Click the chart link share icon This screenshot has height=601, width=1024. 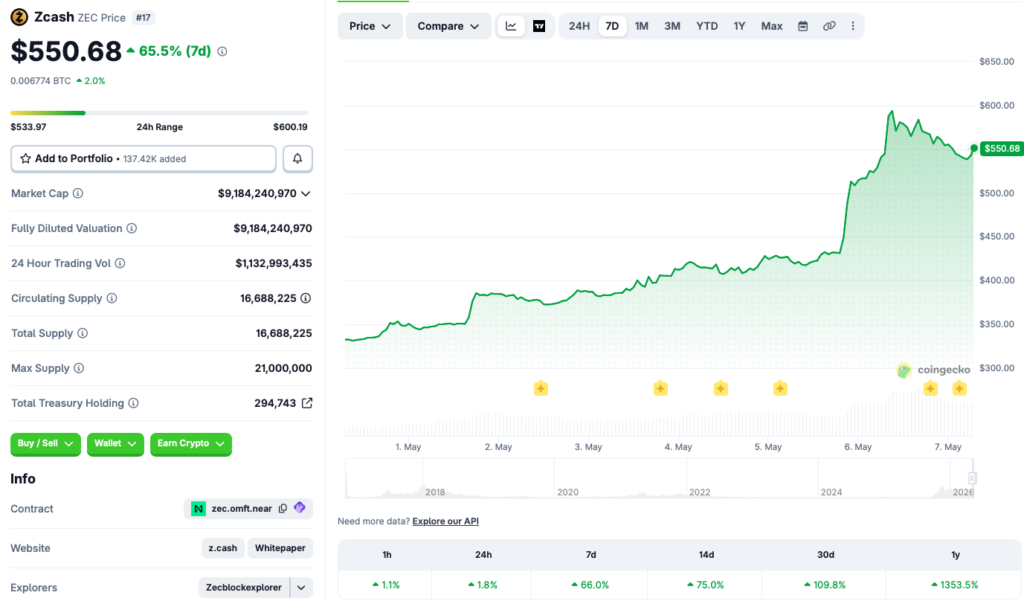point(829,26)
